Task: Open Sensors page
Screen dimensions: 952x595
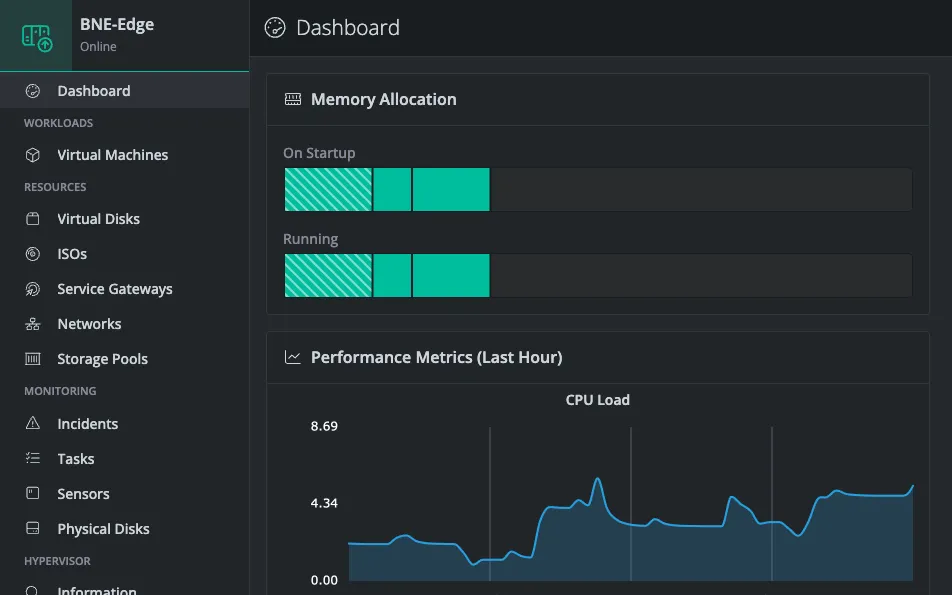Action: tap(124, 494)
